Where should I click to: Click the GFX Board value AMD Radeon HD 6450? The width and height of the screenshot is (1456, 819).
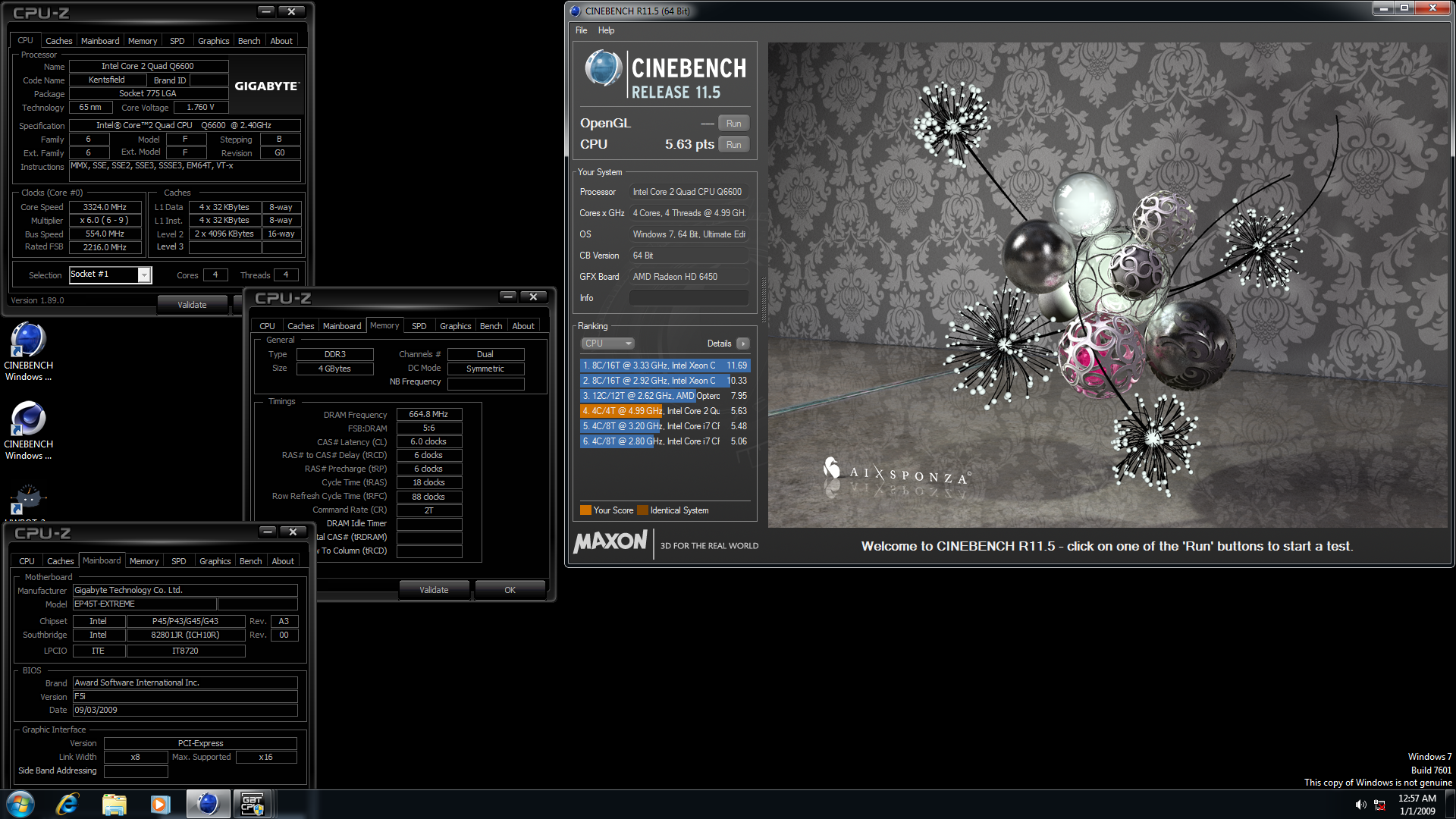(x=689, y=277)
